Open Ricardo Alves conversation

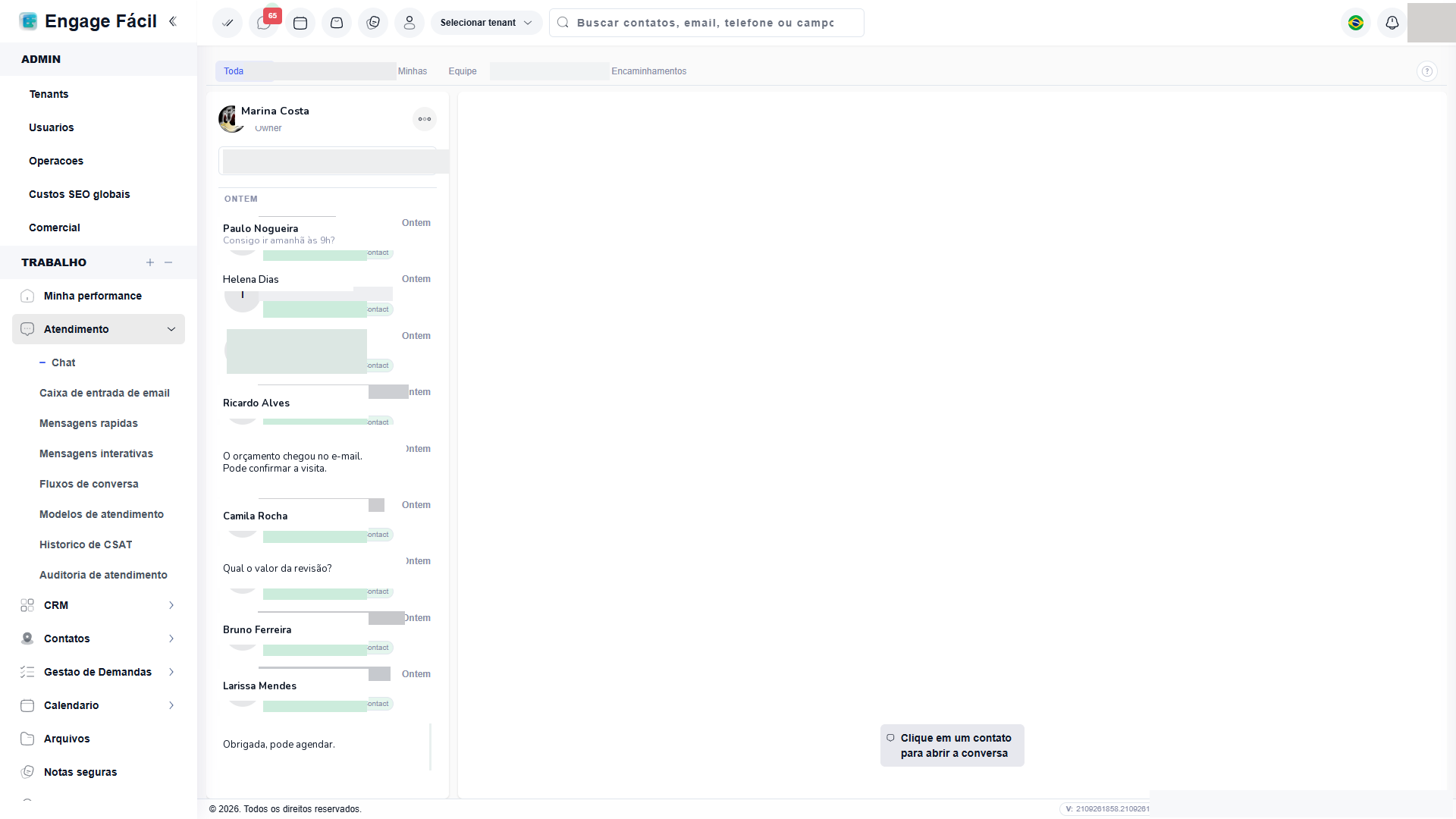(328, 408)
